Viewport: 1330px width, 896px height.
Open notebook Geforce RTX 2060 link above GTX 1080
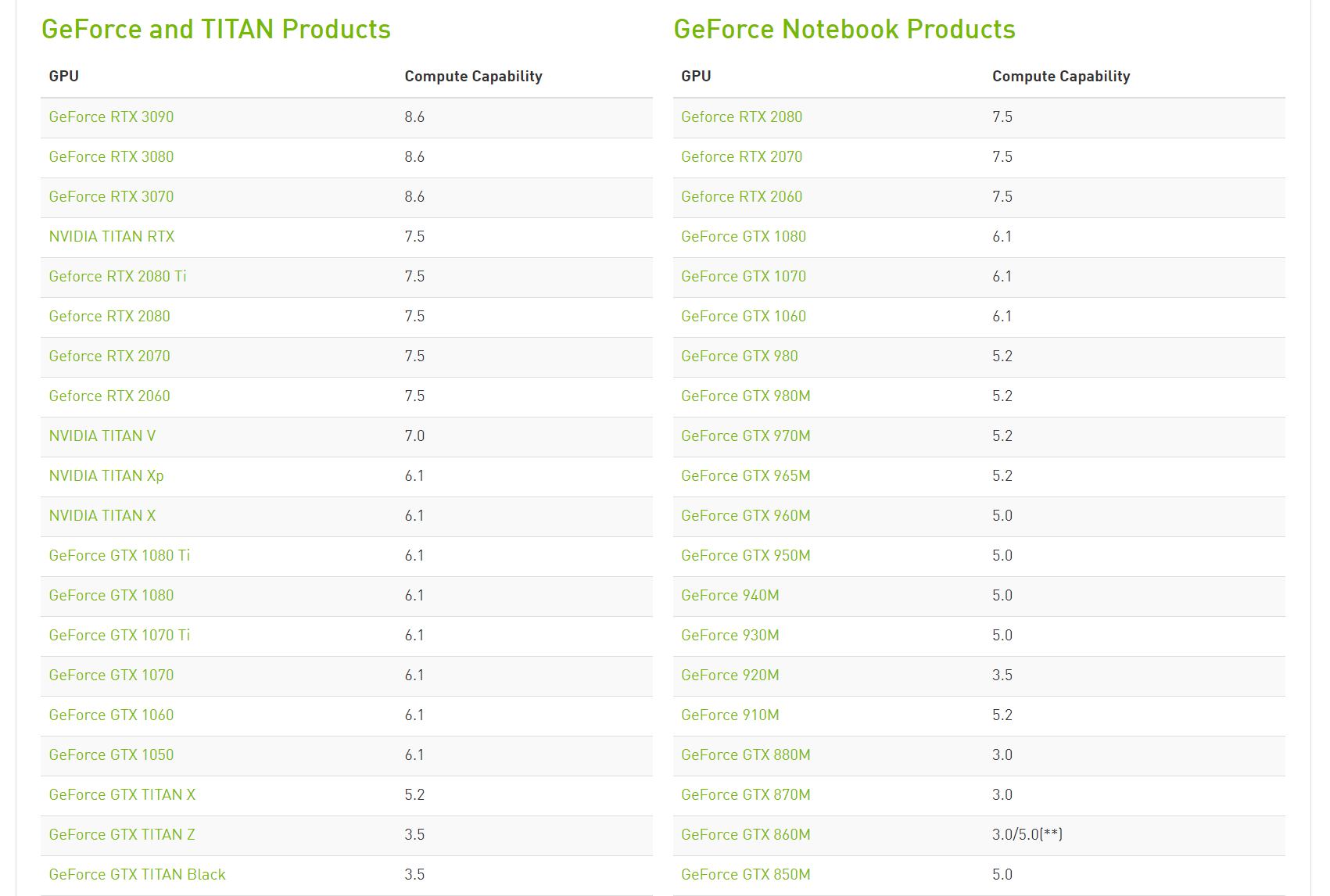[741, 197]
